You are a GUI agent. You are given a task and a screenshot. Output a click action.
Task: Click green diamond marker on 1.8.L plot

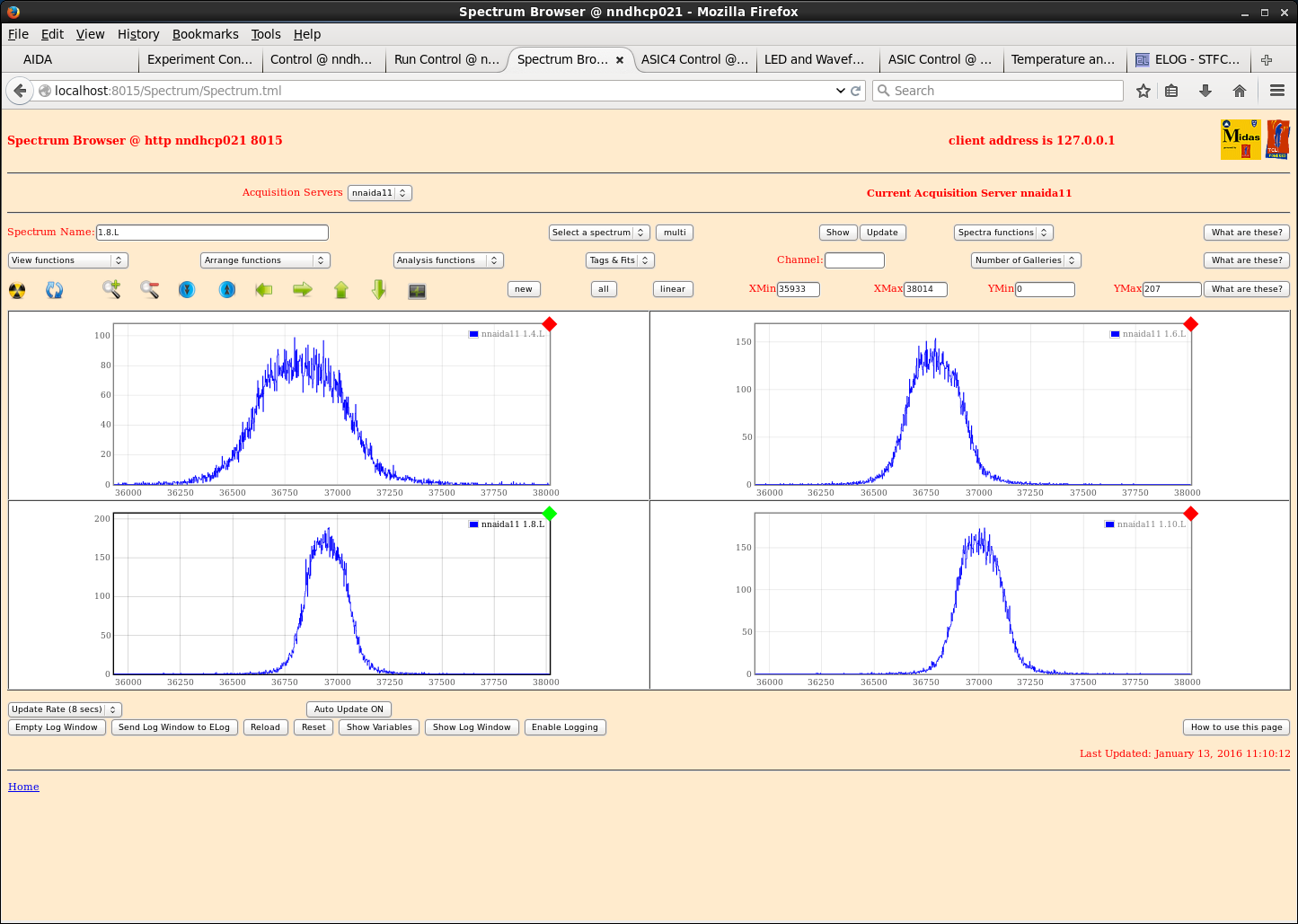click(x=550, y=514)
